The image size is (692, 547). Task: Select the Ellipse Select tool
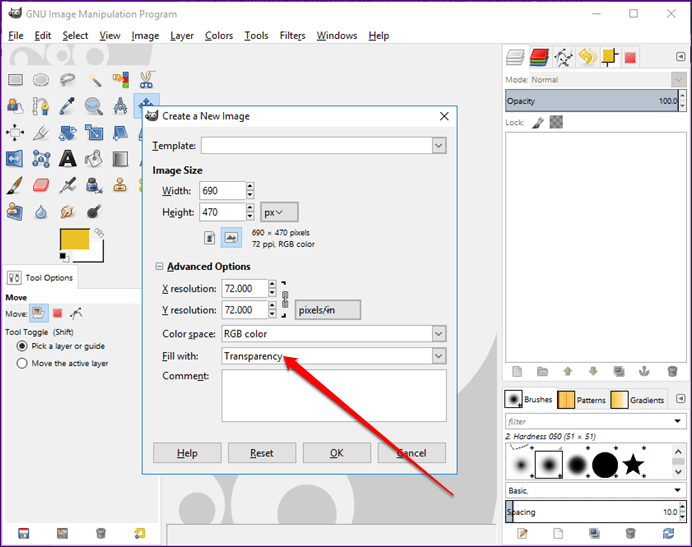pos(41,80)
